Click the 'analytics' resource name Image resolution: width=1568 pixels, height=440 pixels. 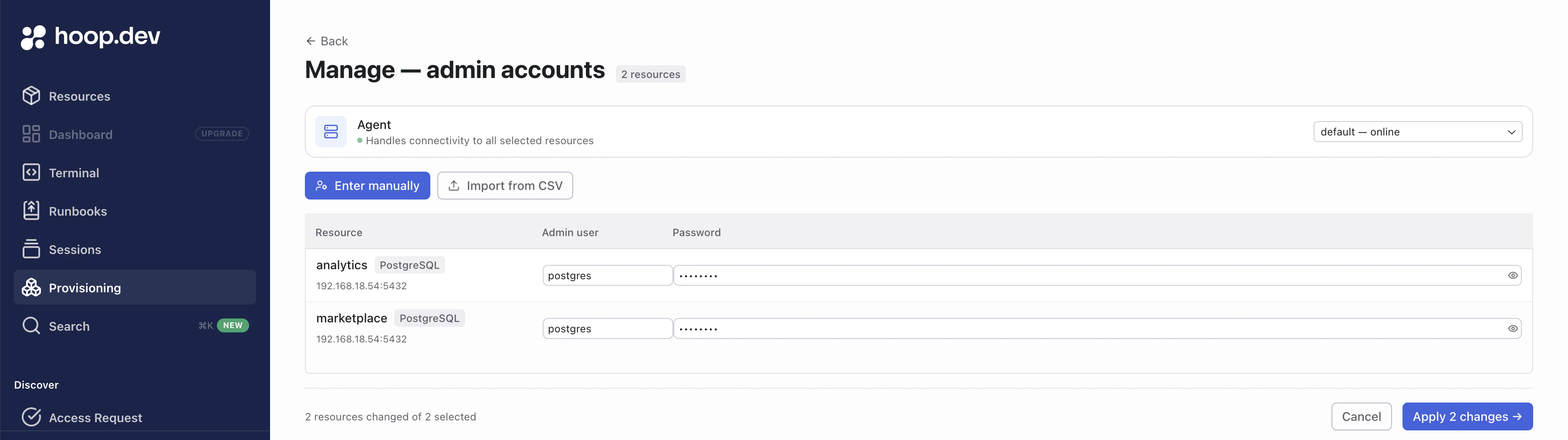[x=341, y=265]
